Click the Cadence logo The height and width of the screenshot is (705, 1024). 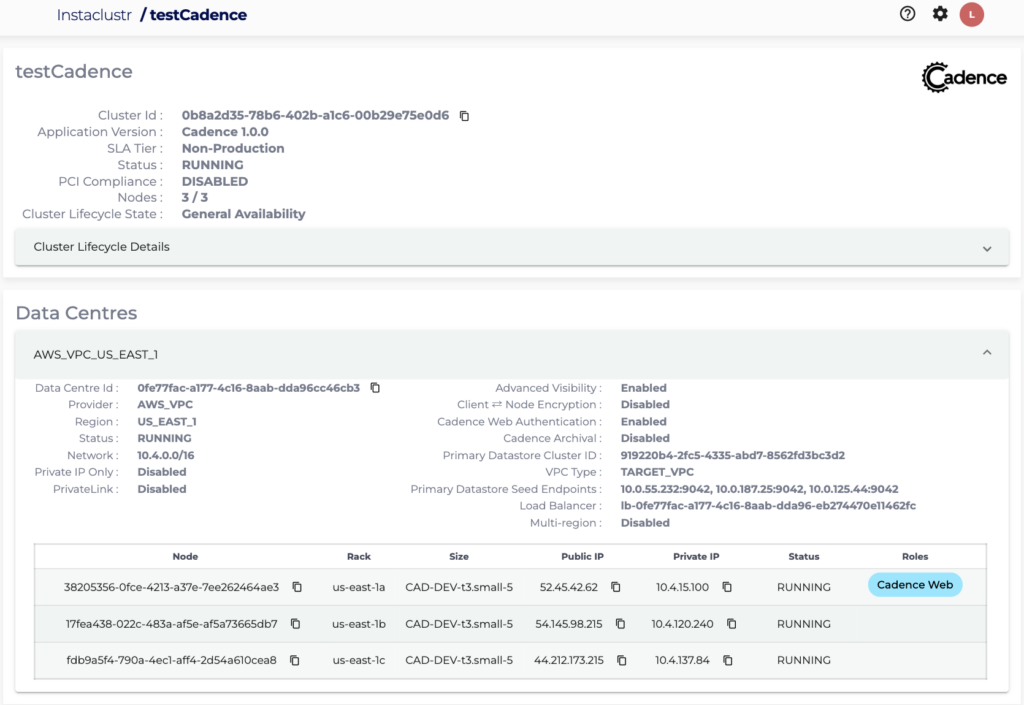[x=963, y=76]
